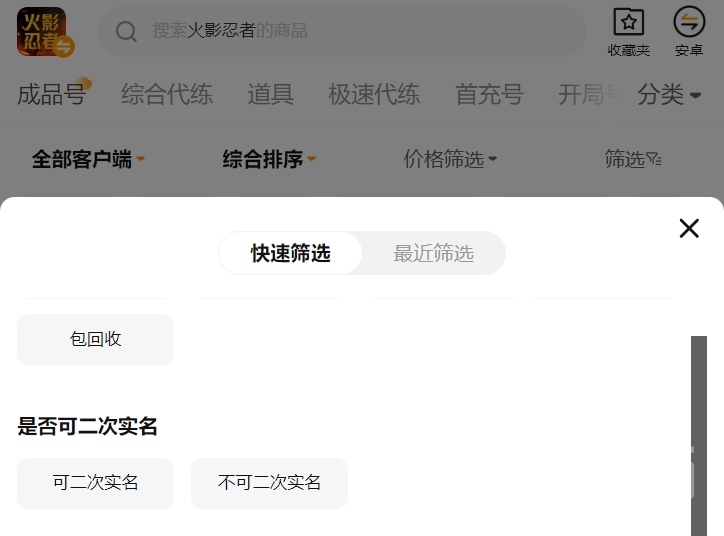
Task: Select the 不可二次实名 filter option
Action: tap(269, 483)
